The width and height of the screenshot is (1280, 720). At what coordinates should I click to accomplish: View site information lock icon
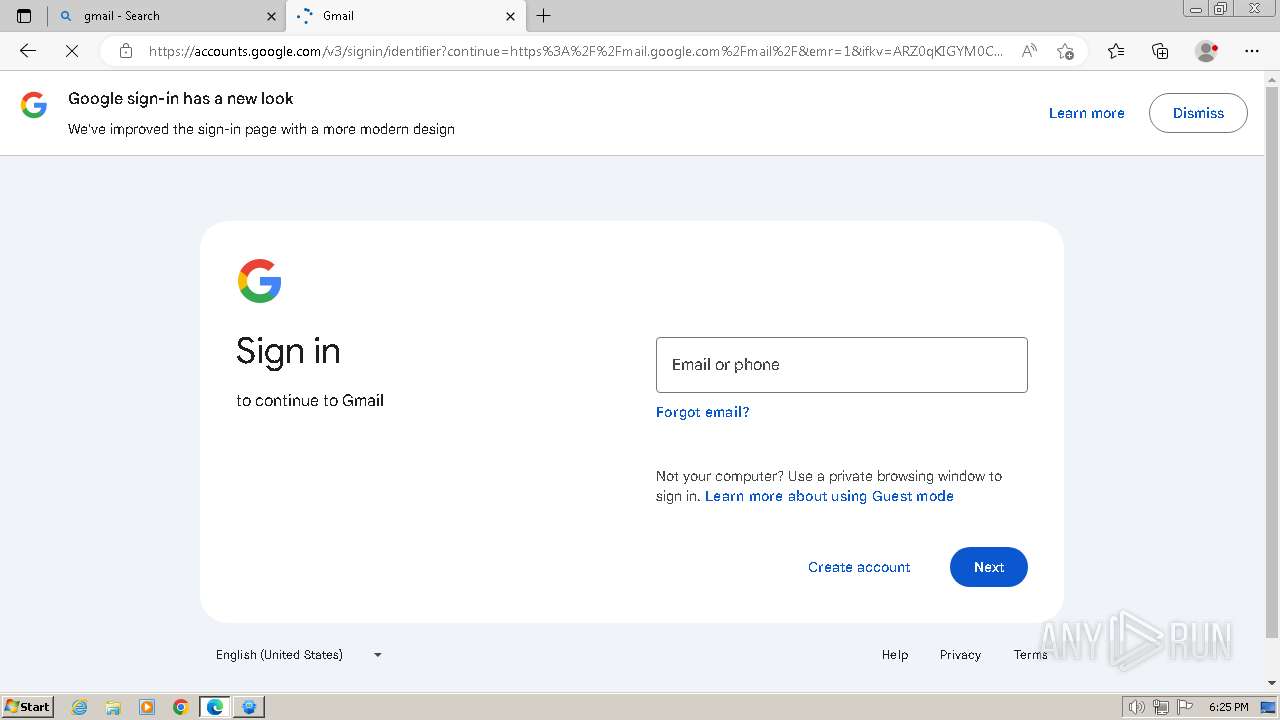(126, 51)
